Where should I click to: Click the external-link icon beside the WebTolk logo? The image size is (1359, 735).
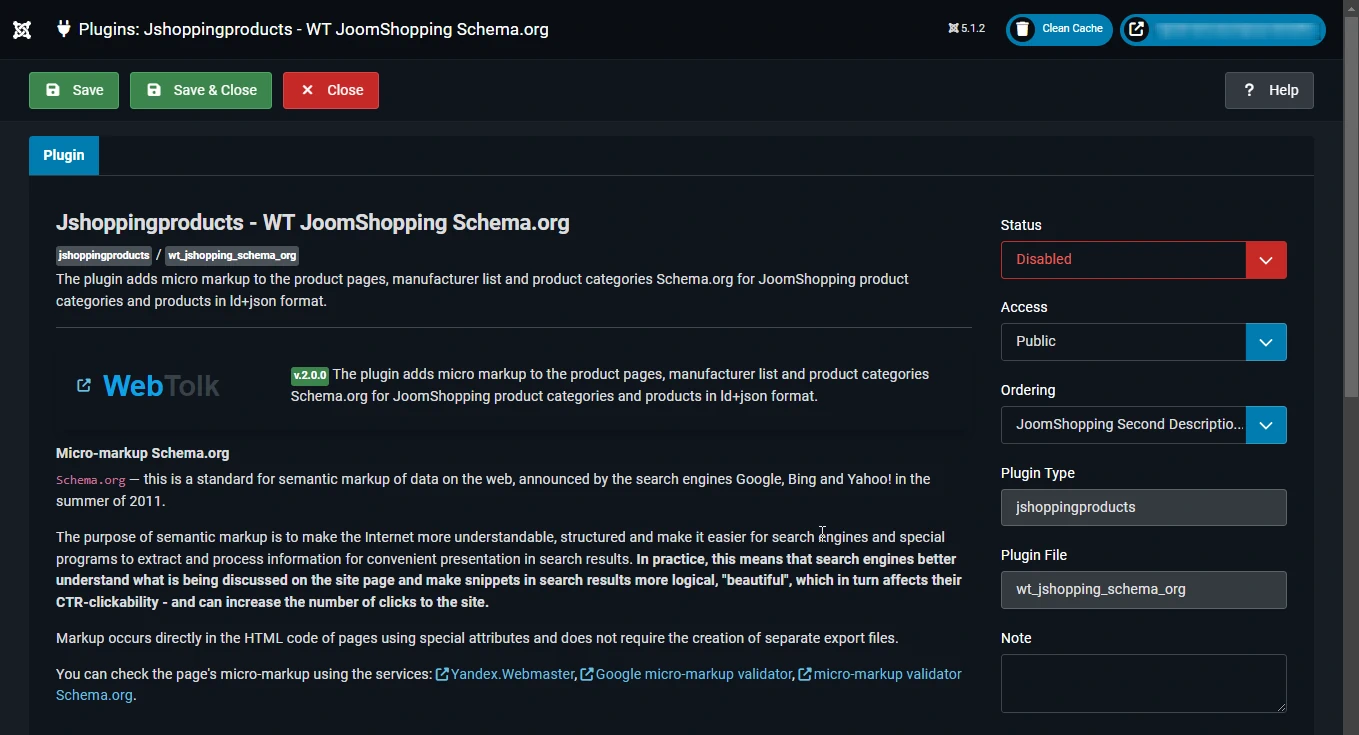(84, 386)
